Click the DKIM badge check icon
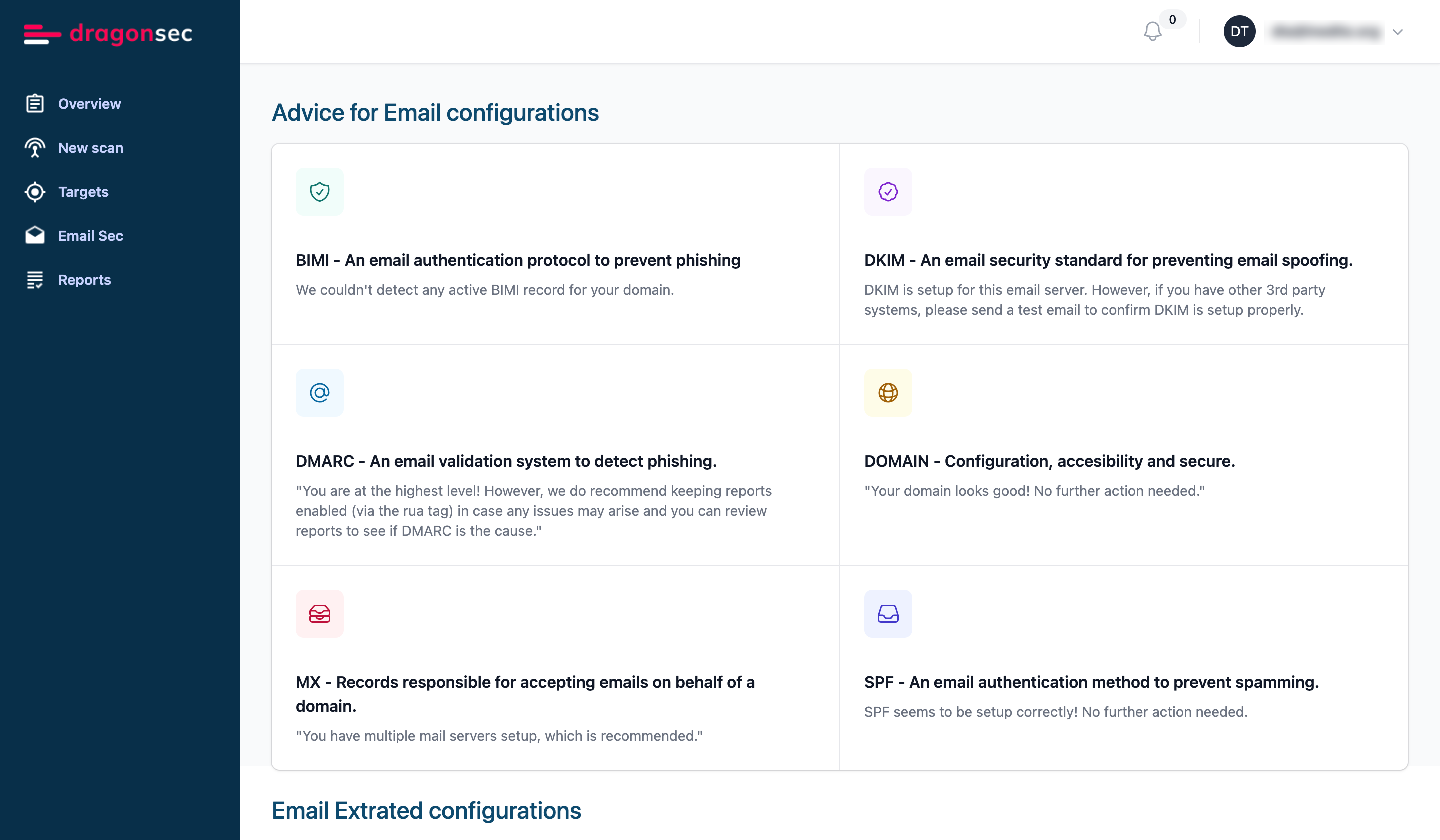Image resolution: width=1440 pixels, height=840 pixels. (x=888, y=192)
